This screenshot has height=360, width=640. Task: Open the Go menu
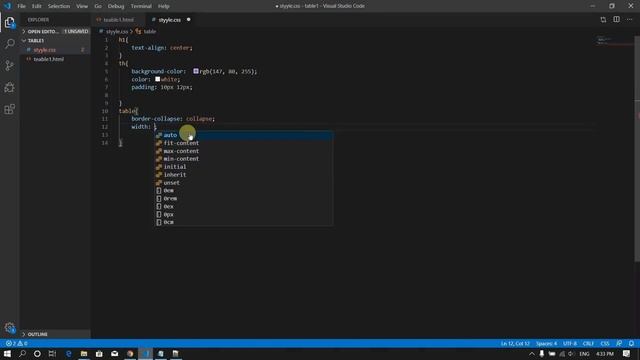[x=98, y=6]
